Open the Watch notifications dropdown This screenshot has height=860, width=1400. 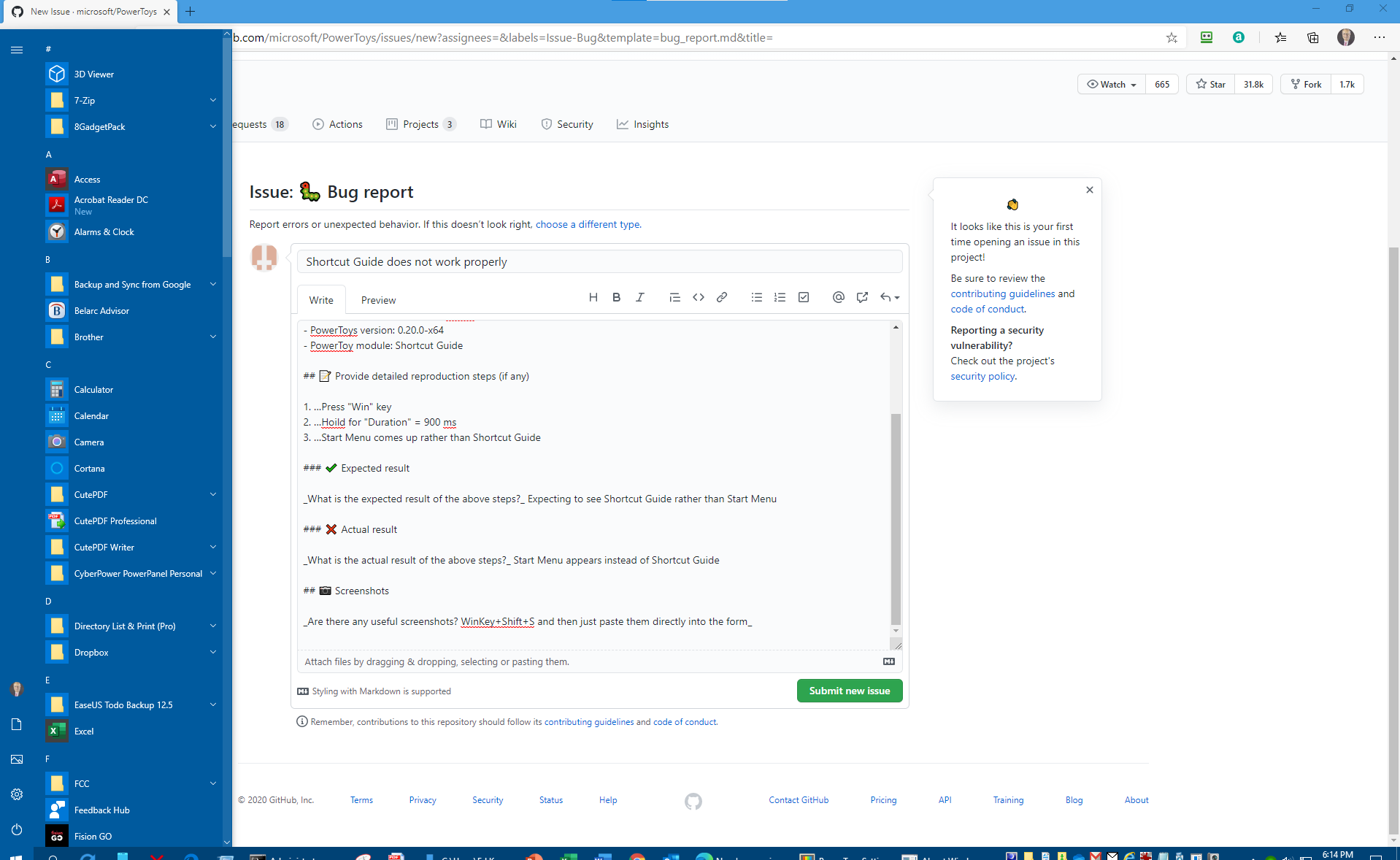pos(1112,84)
